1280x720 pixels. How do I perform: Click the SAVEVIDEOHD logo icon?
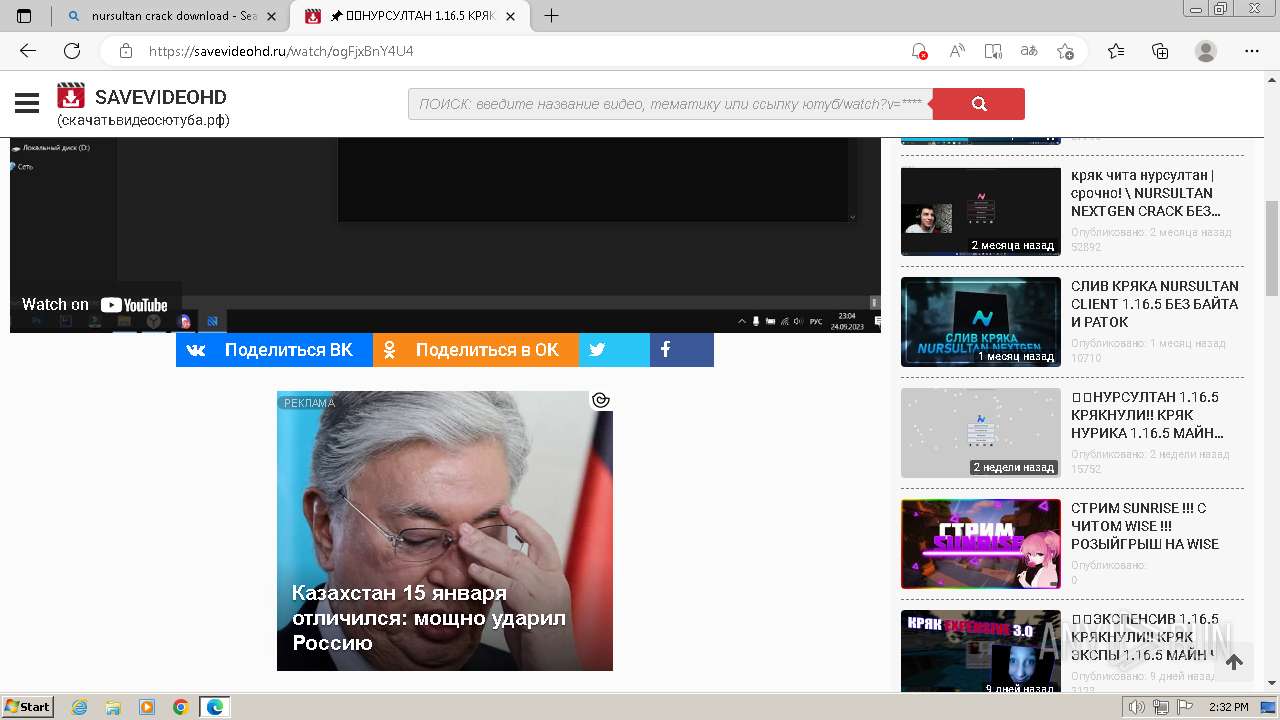pos(70,96)
